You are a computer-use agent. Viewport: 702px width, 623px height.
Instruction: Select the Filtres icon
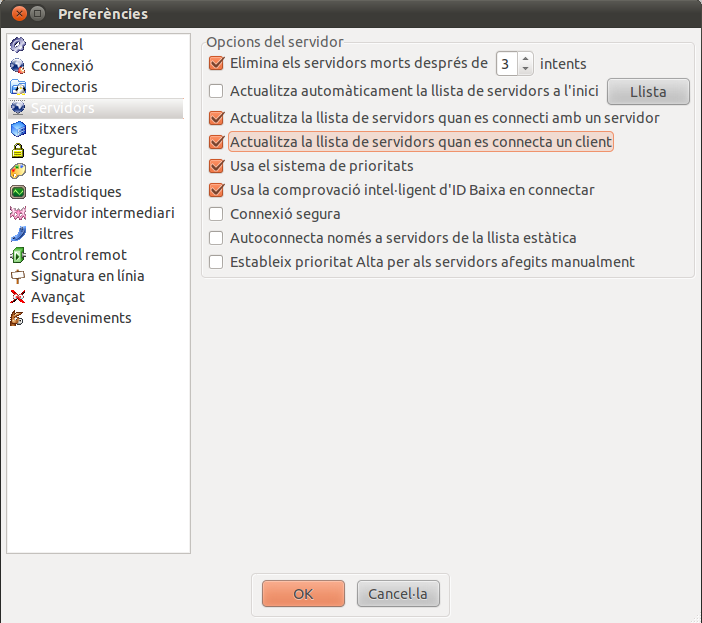pos(18,234)
